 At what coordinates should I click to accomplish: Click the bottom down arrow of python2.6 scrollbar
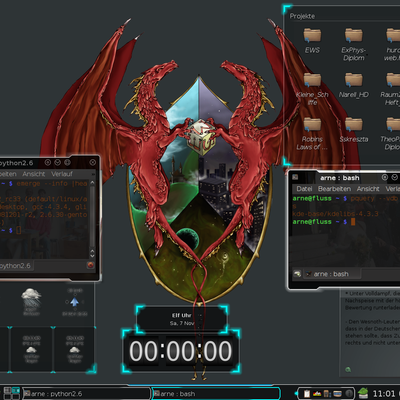coord(92,256)
